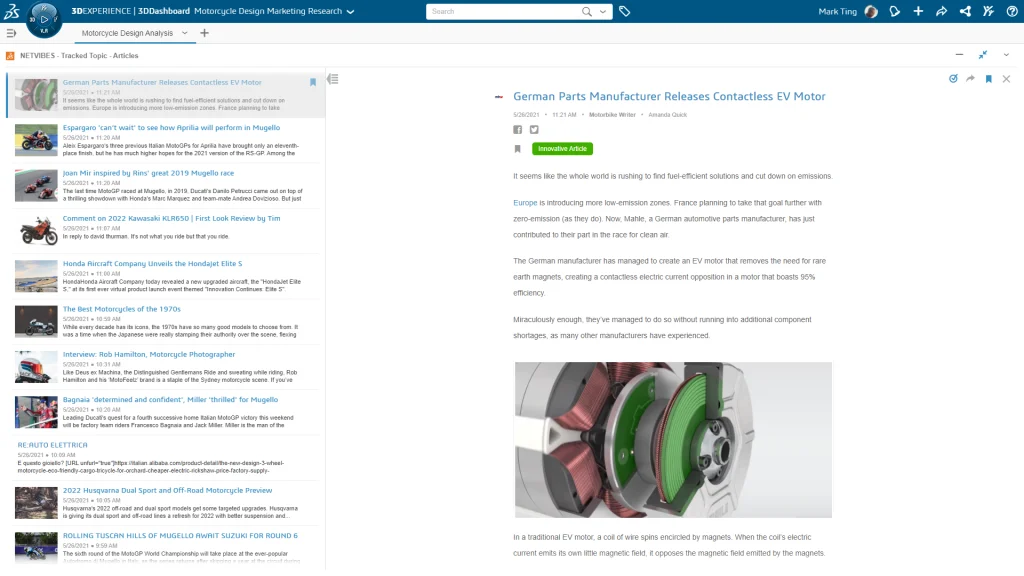
Task: Toggle the bookmark on the German Parts list item
Action: click(313, 82)
